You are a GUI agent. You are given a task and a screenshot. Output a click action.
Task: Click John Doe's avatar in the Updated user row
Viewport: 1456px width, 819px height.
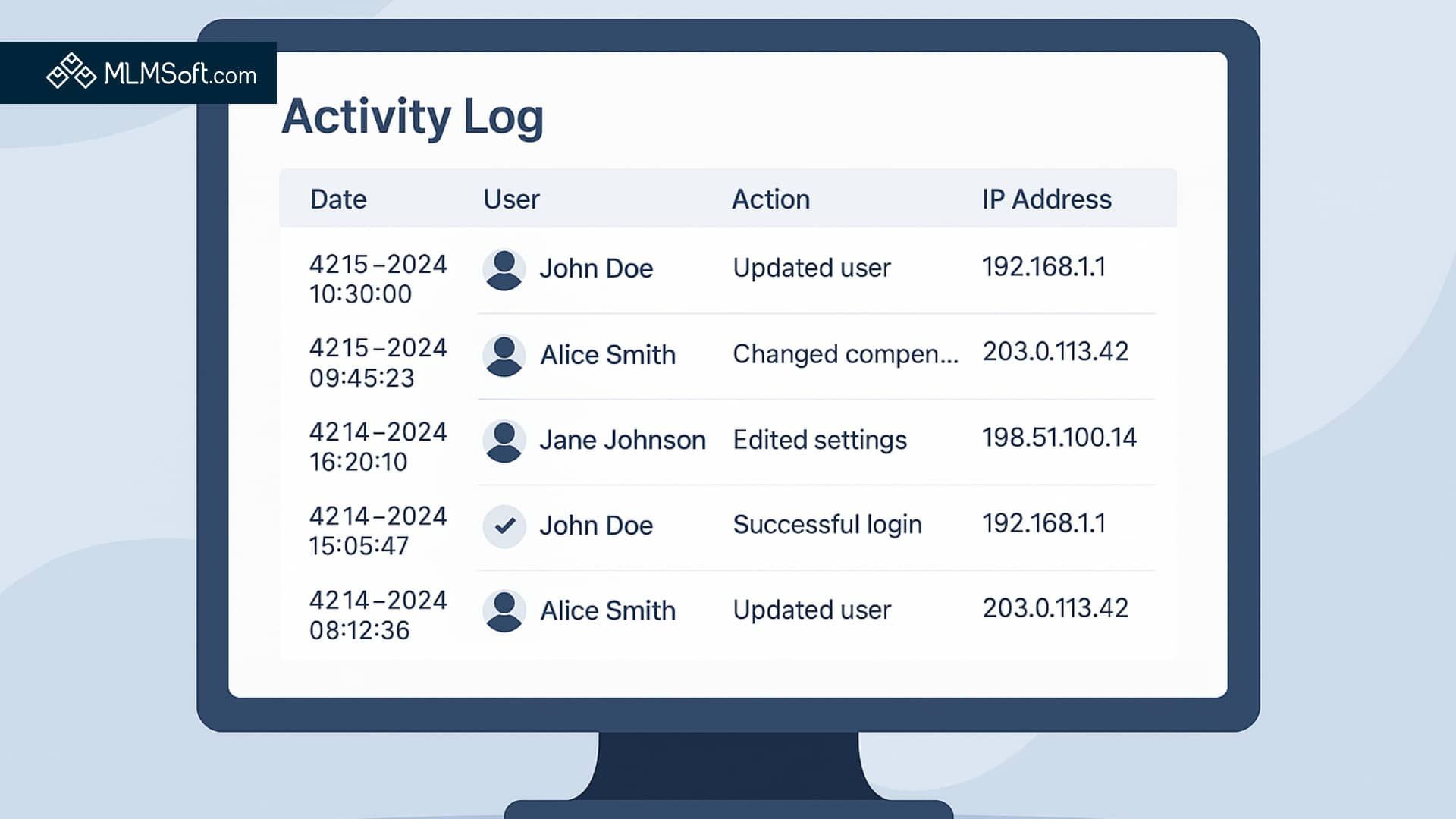(x=504, y=269)
